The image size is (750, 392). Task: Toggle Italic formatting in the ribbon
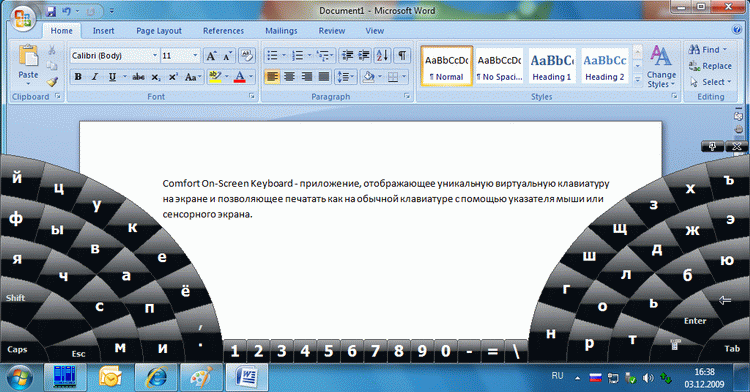pyautogui.click(x=95, y=76)
